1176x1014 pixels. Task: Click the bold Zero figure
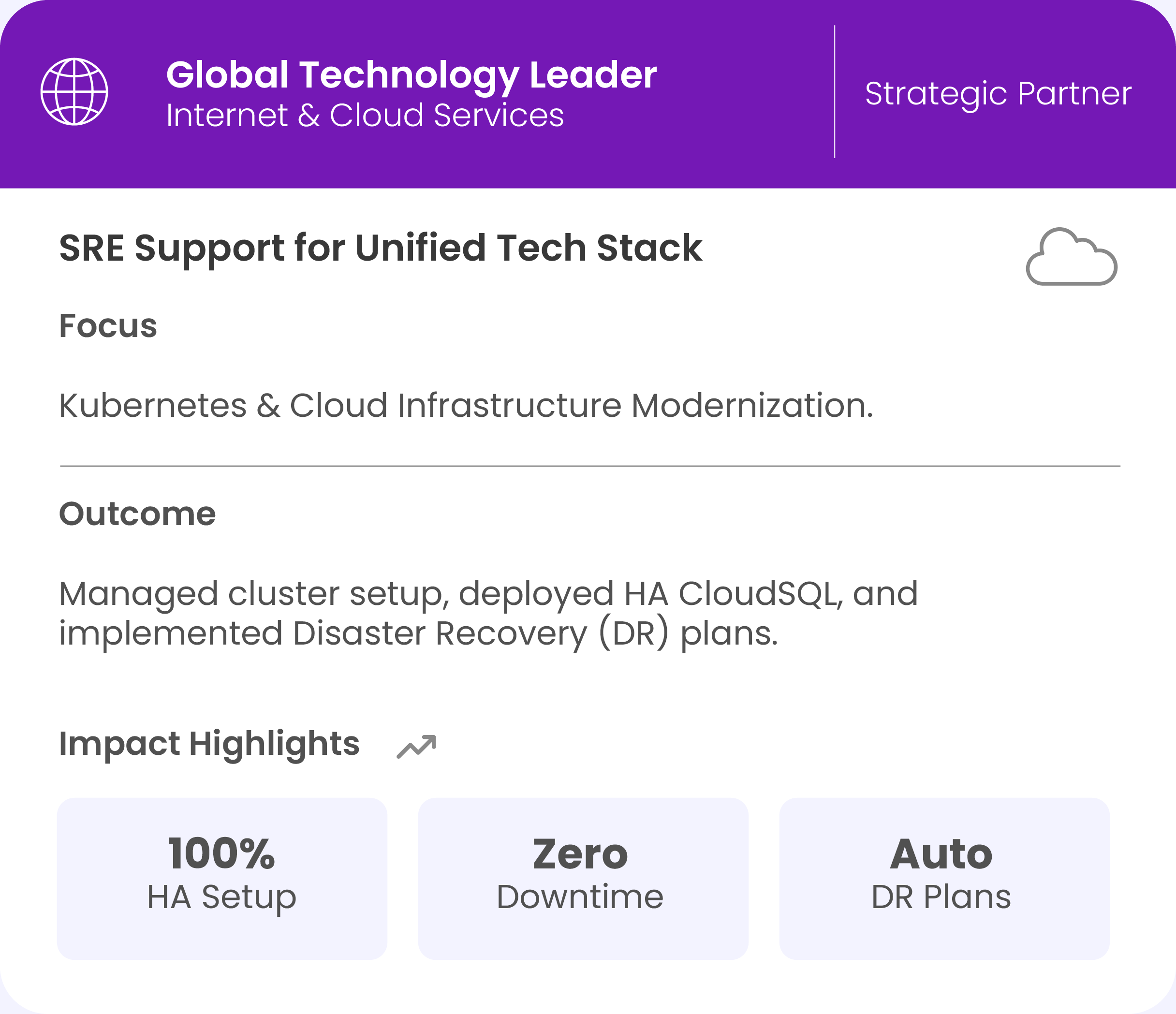580,853
